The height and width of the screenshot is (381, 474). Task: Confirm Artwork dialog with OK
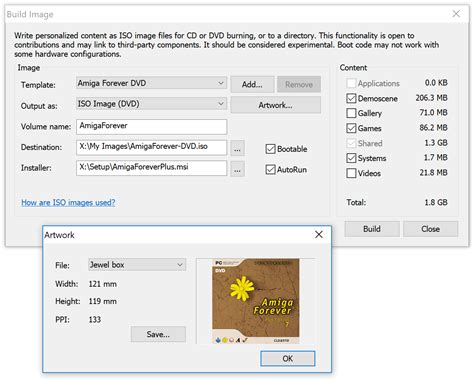288,358
